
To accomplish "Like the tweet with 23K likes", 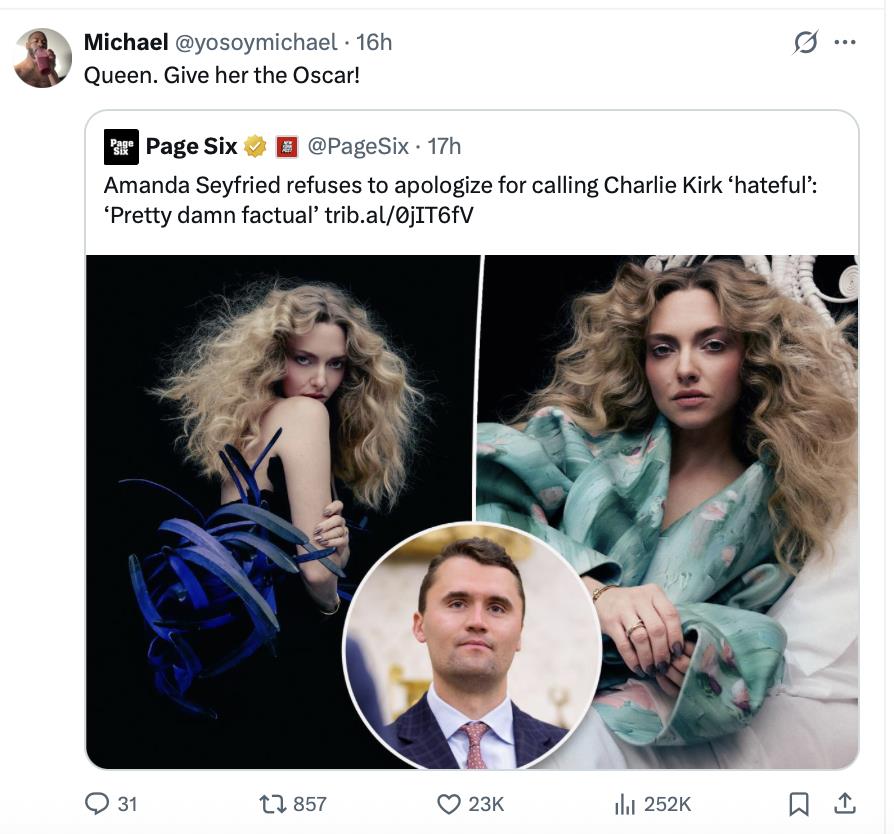I will [x=450, y=803].
